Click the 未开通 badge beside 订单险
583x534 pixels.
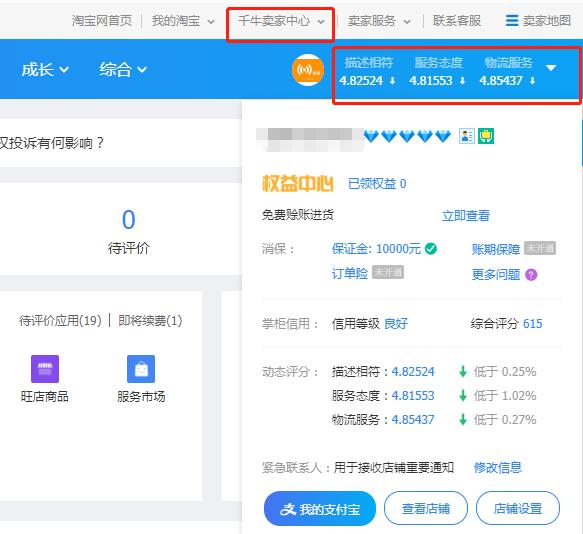pyautogui.click(x=388, y=272)
